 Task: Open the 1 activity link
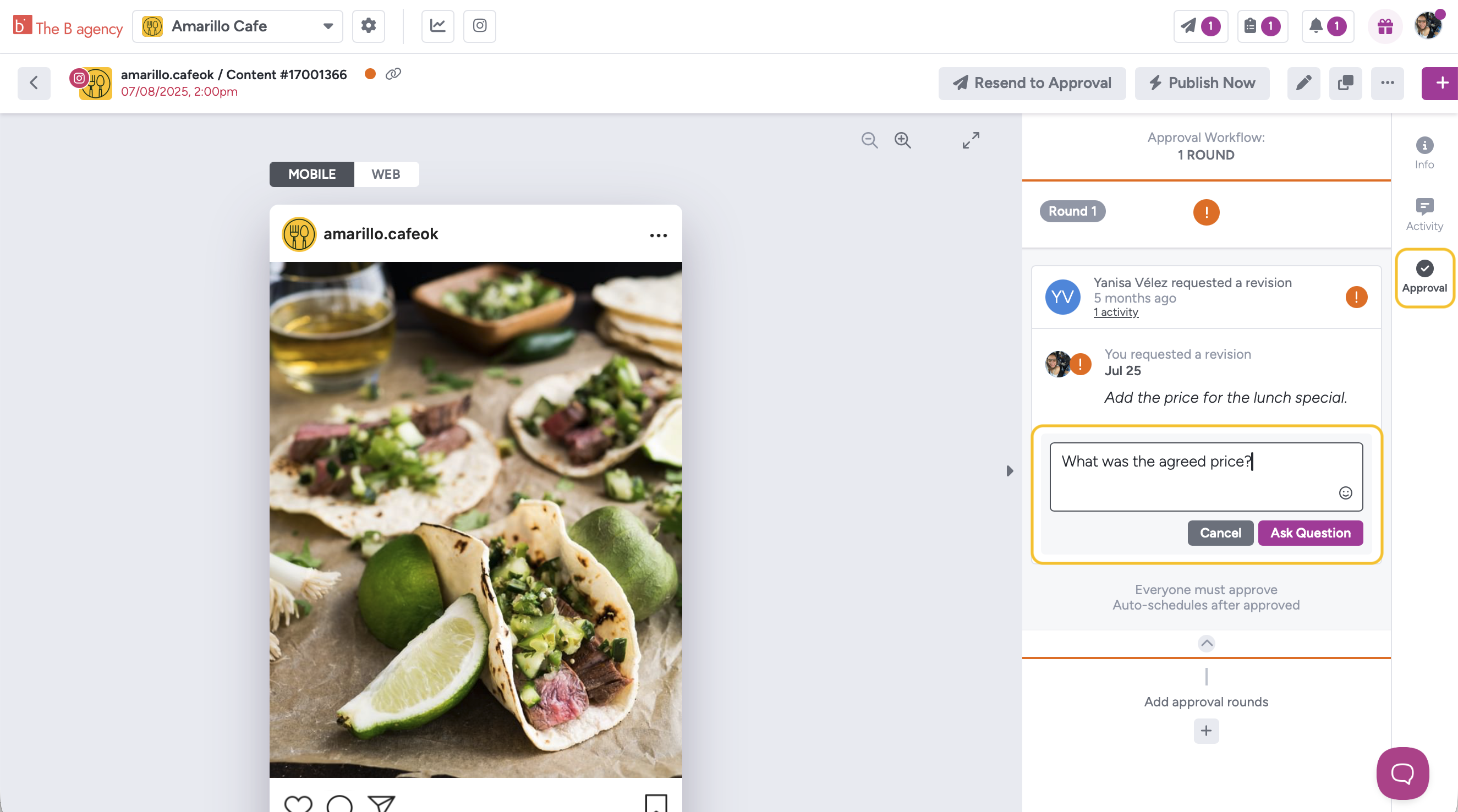point(1116,312)
